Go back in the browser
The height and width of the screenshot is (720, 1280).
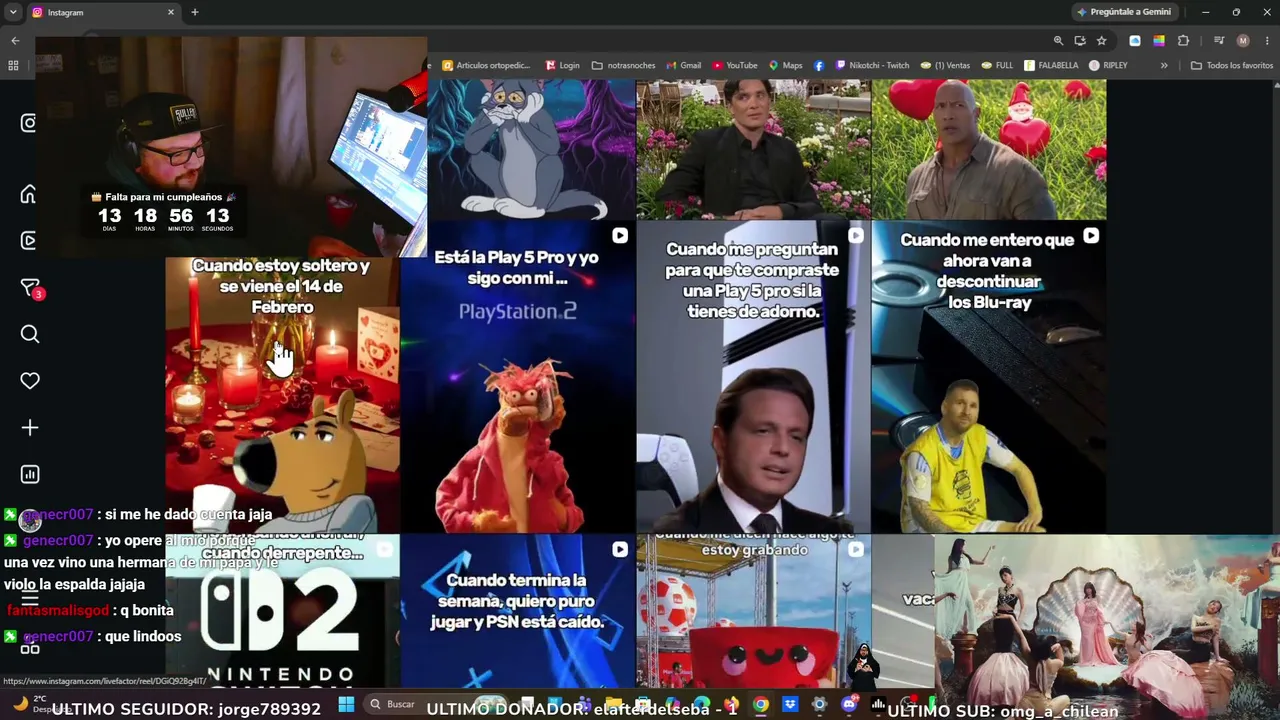[15, 41]
